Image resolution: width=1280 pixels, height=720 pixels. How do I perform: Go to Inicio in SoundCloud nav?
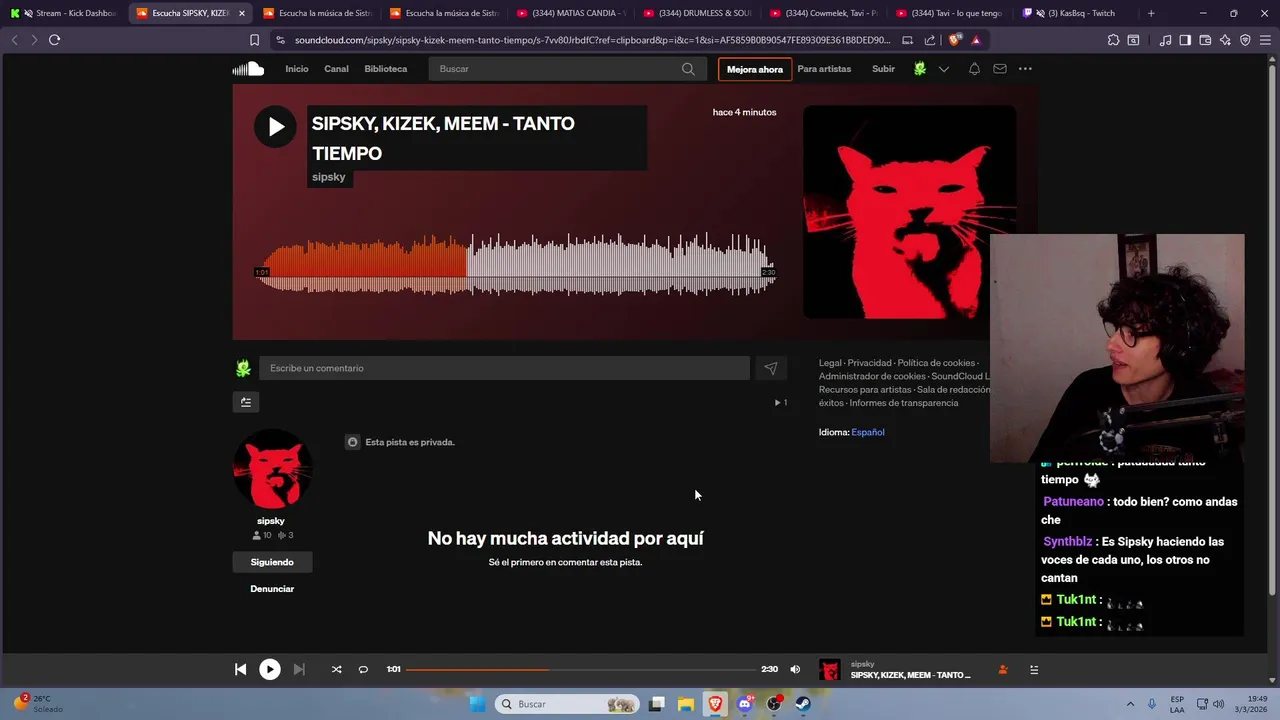(x=297, y=69)
